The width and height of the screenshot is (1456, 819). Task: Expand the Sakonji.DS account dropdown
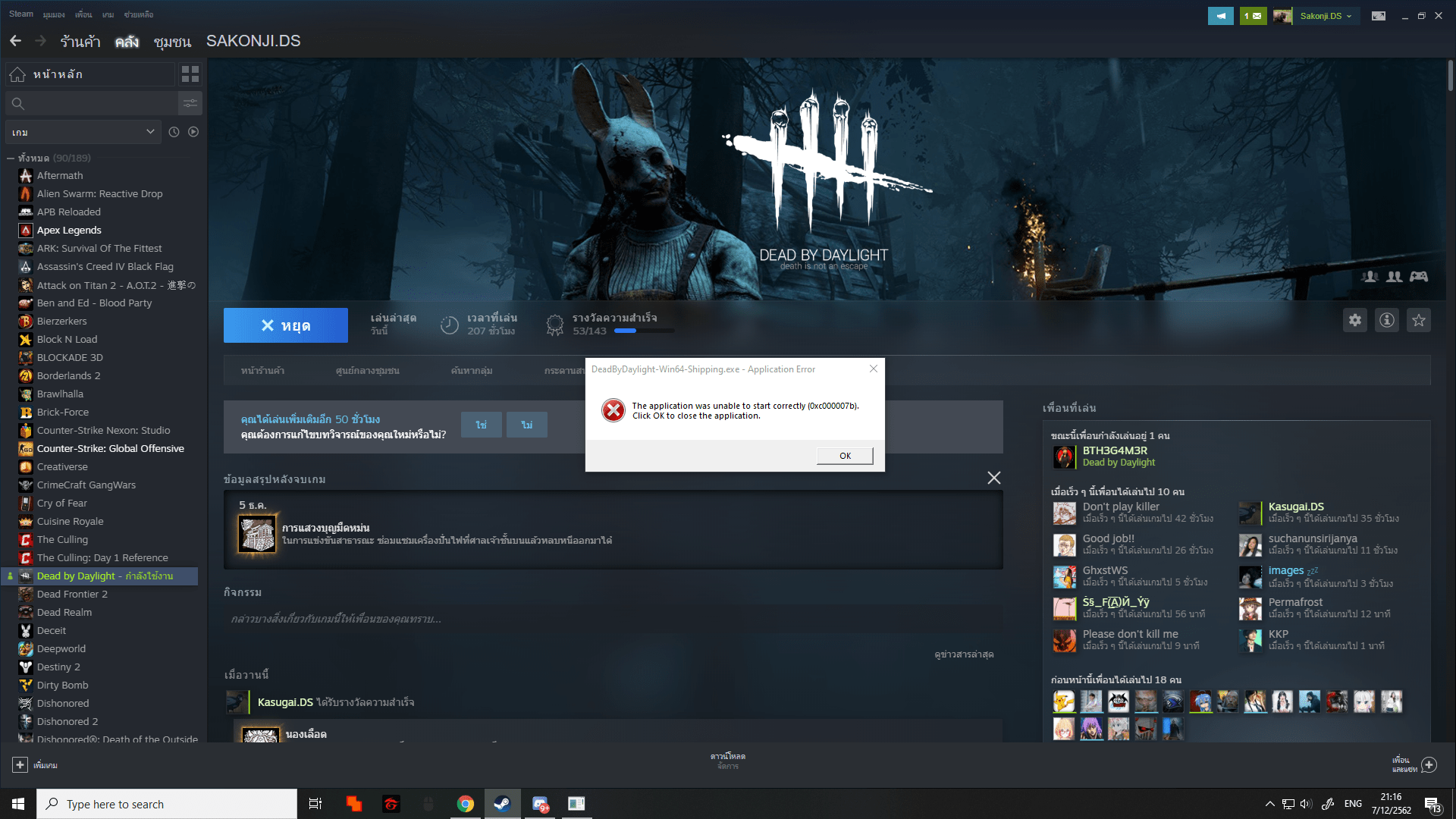pos(1326,16)
